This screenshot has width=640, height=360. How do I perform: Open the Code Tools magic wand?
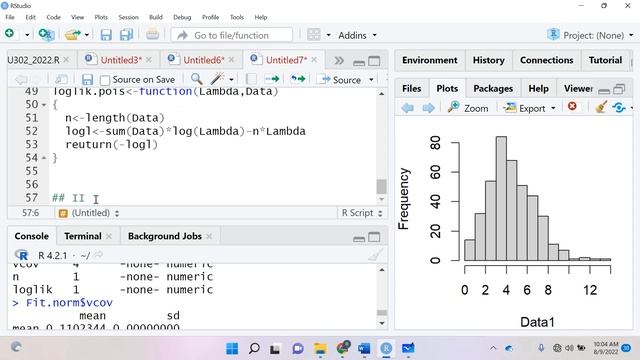(x=217, y=79)
